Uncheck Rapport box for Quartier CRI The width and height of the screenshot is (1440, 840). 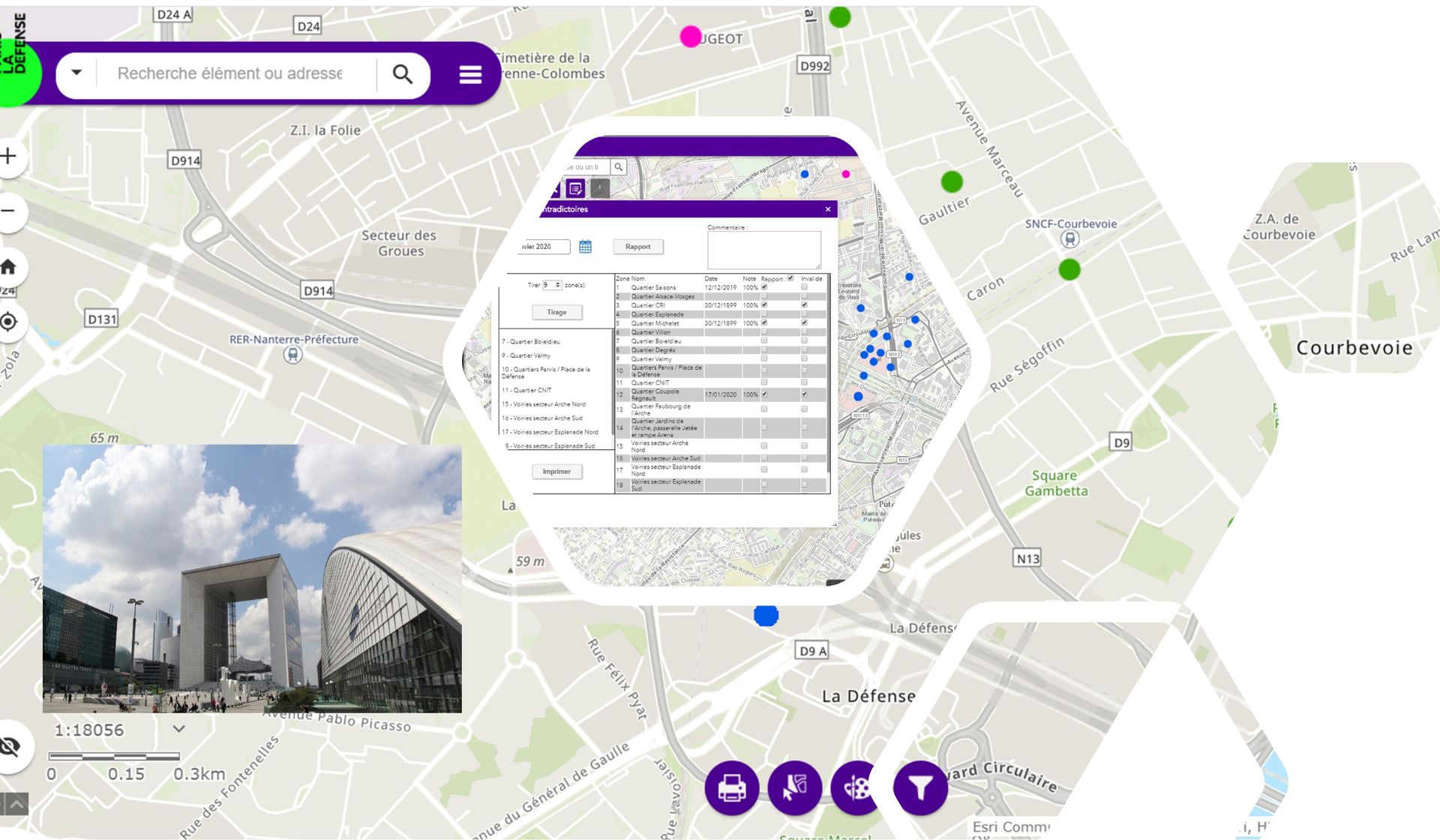764,305
